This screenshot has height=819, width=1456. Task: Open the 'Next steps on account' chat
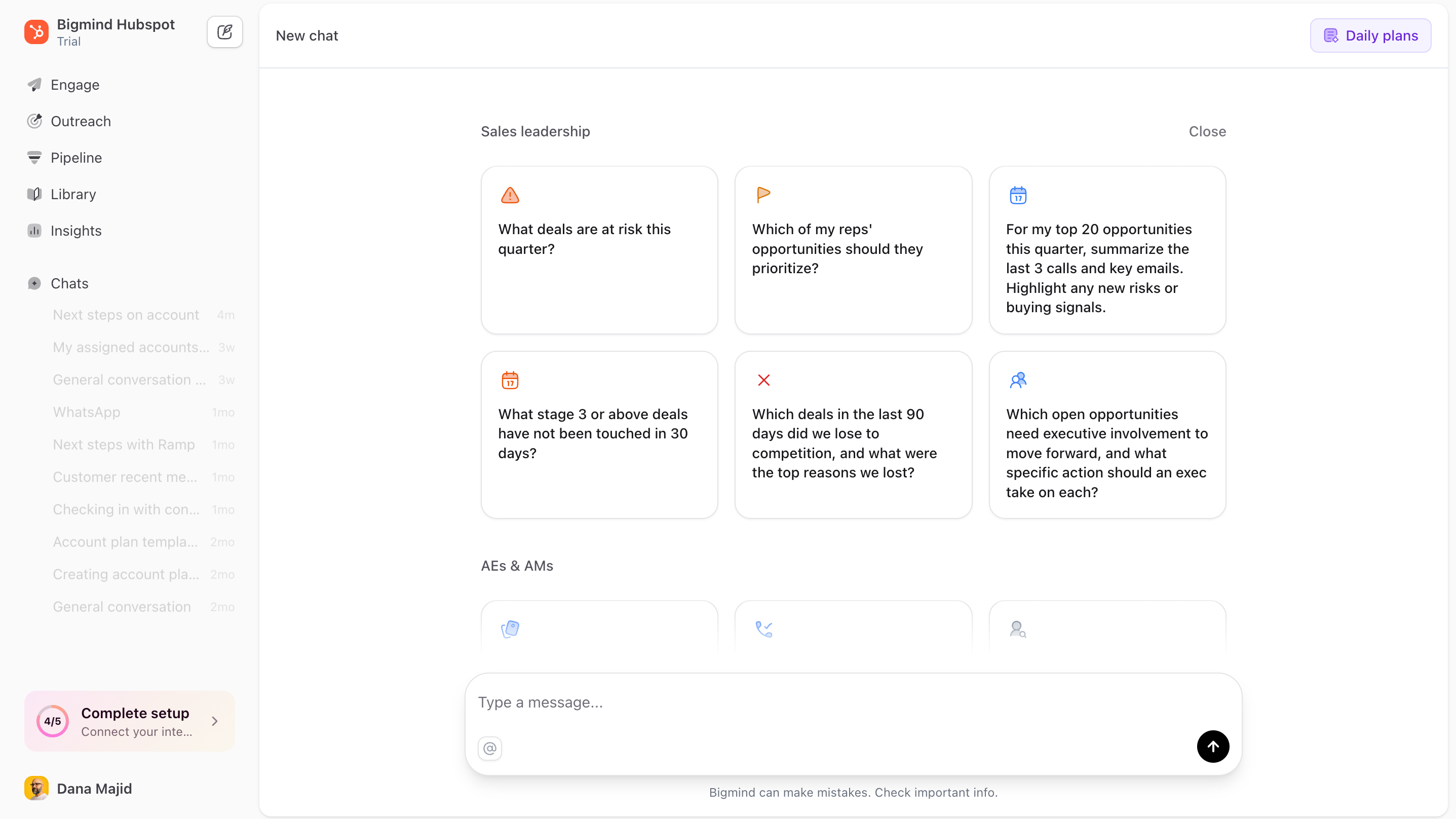(x=143, y=315)
